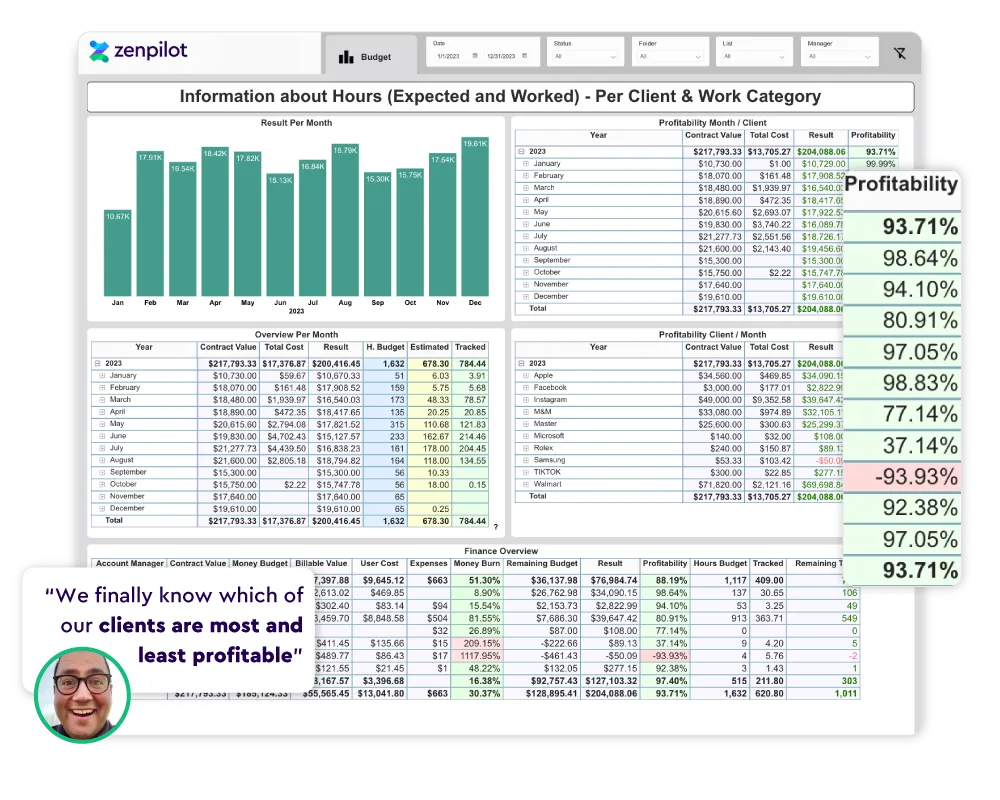Collapse the 2023 row in Overview Per Month

coord(98,363)
